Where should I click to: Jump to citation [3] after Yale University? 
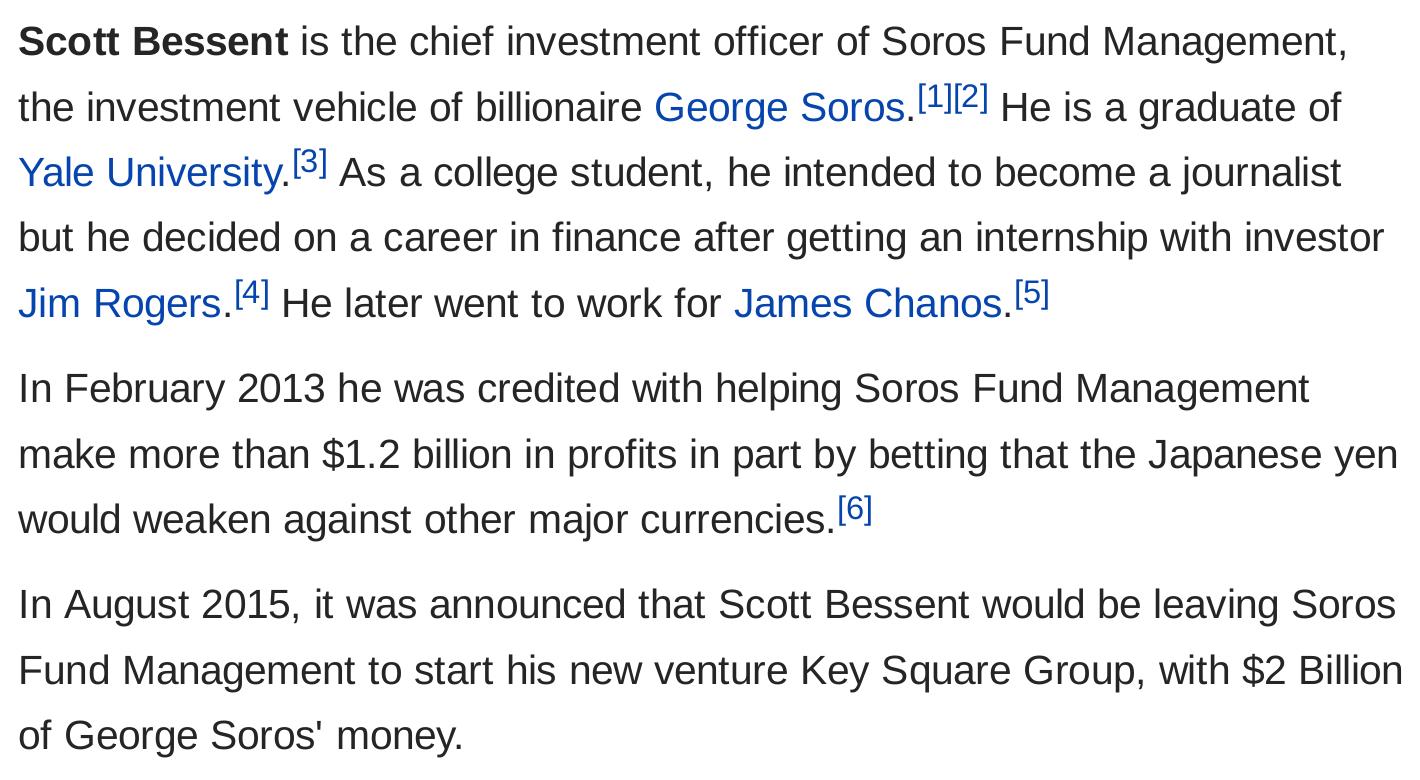[x=310, y=162]
